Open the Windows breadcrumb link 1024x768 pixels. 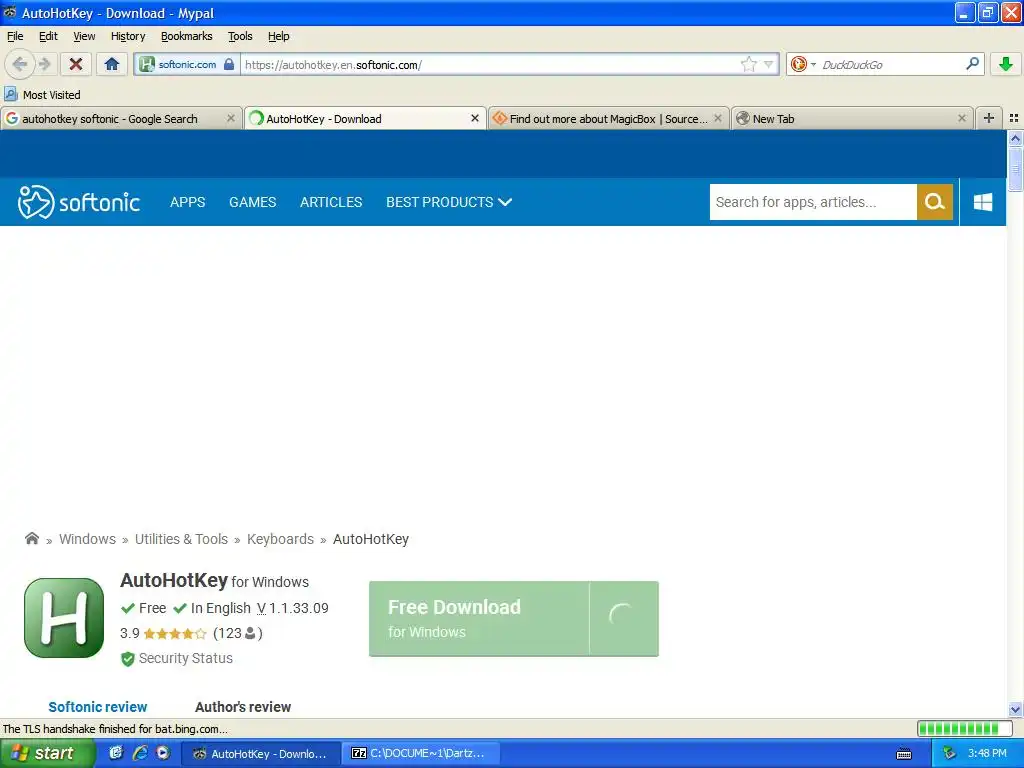click(x=88, y=539)
